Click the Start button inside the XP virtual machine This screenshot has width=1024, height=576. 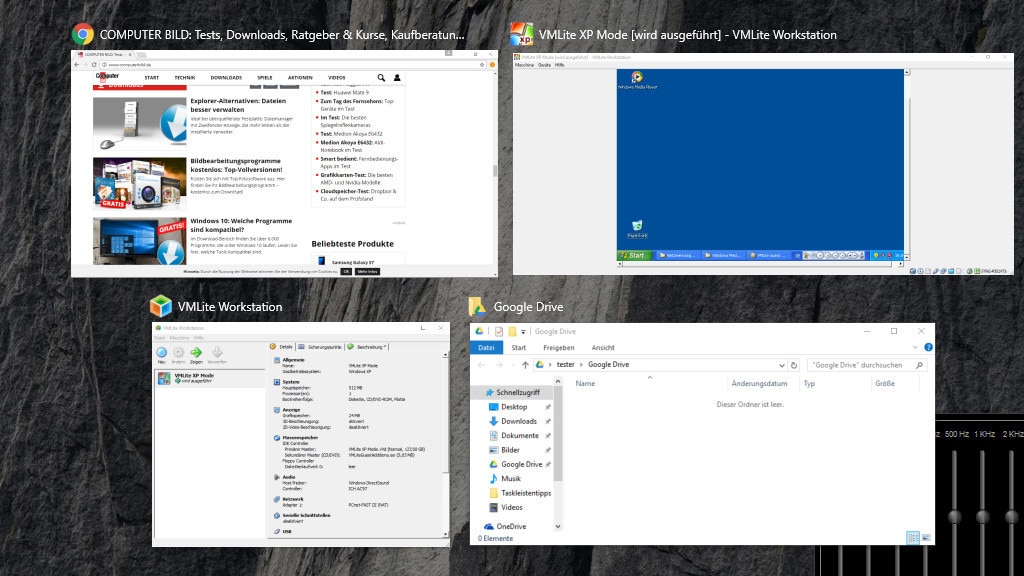coord(633,255)
